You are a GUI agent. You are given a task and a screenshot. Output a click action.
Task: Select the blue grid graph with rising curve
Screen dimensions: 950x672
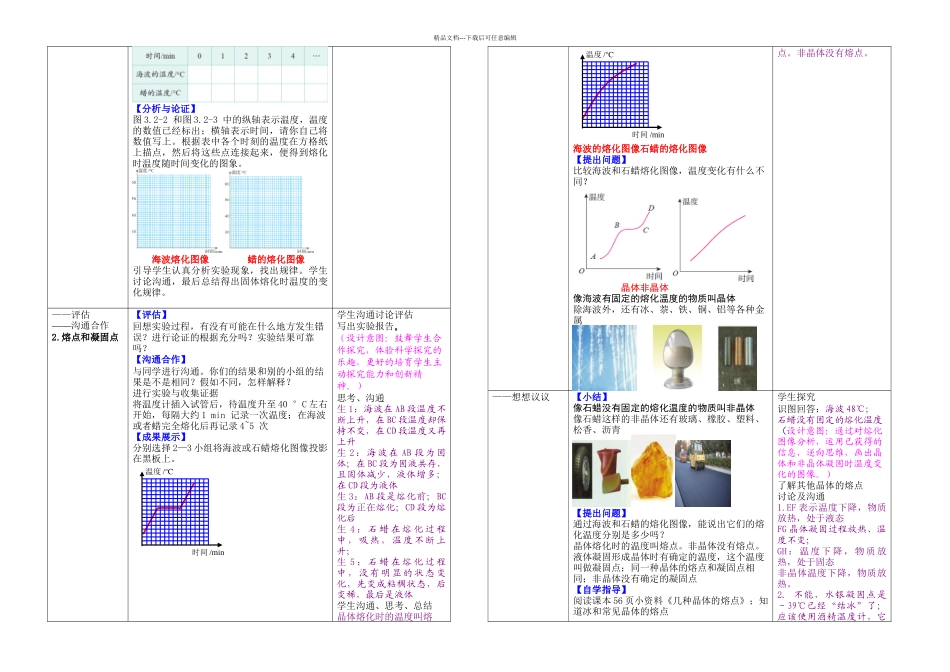(621, 94)
